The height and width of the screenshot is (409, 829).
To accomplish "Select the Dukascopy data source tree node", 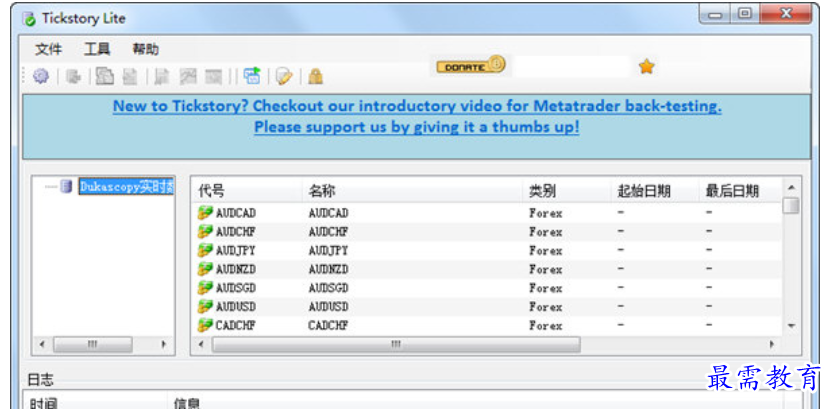I will click(126, 187).
